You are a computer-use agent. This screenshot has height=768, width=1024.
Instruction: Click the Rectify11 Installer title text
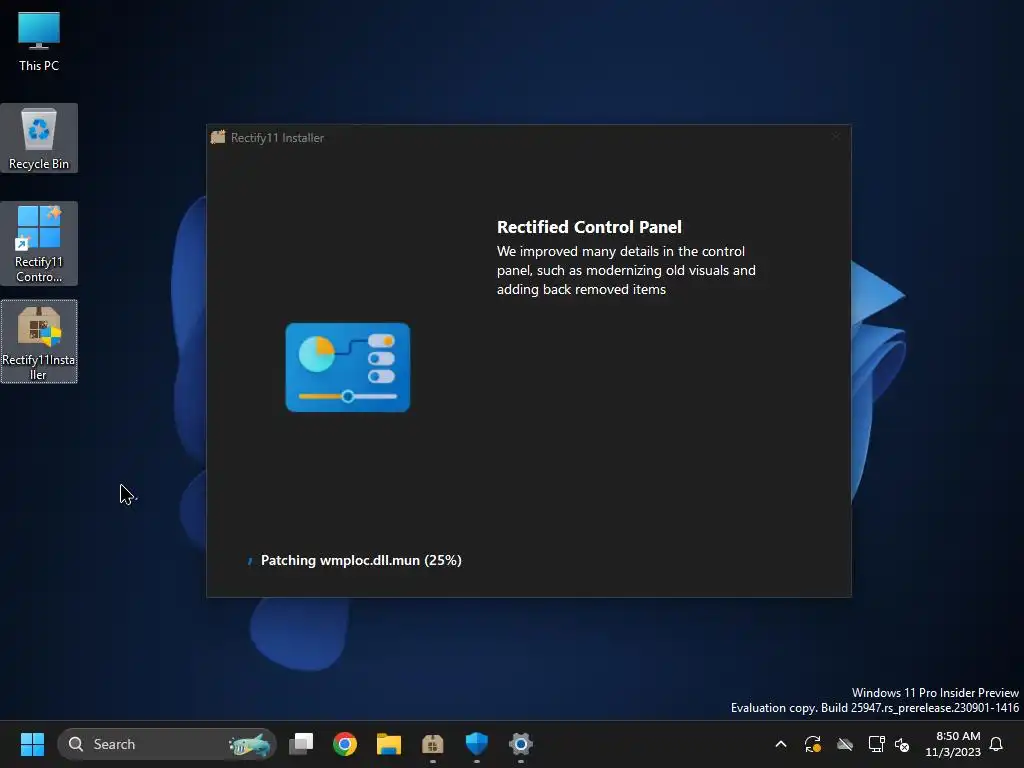(277, 138)
